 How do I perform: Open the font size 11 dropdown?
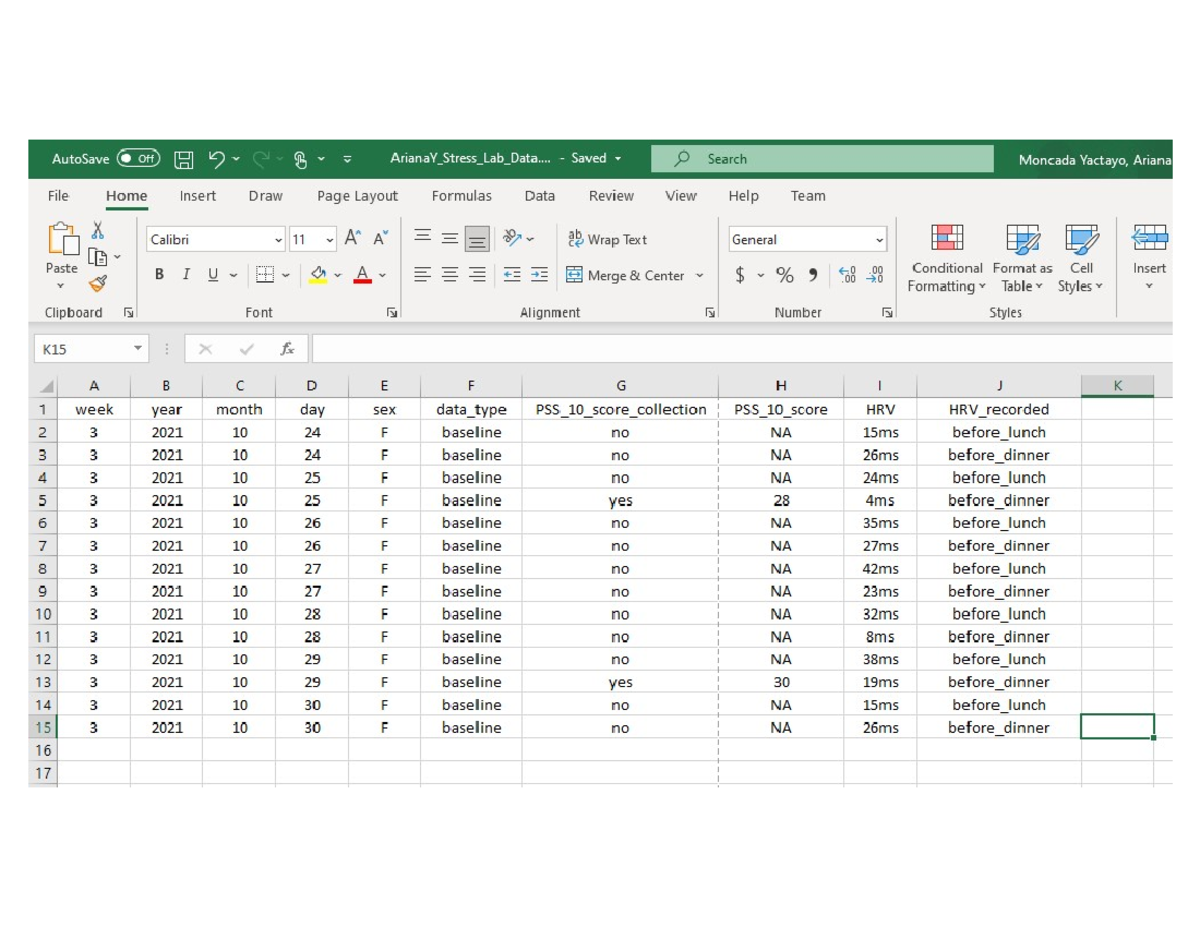(x=330, y=240)
